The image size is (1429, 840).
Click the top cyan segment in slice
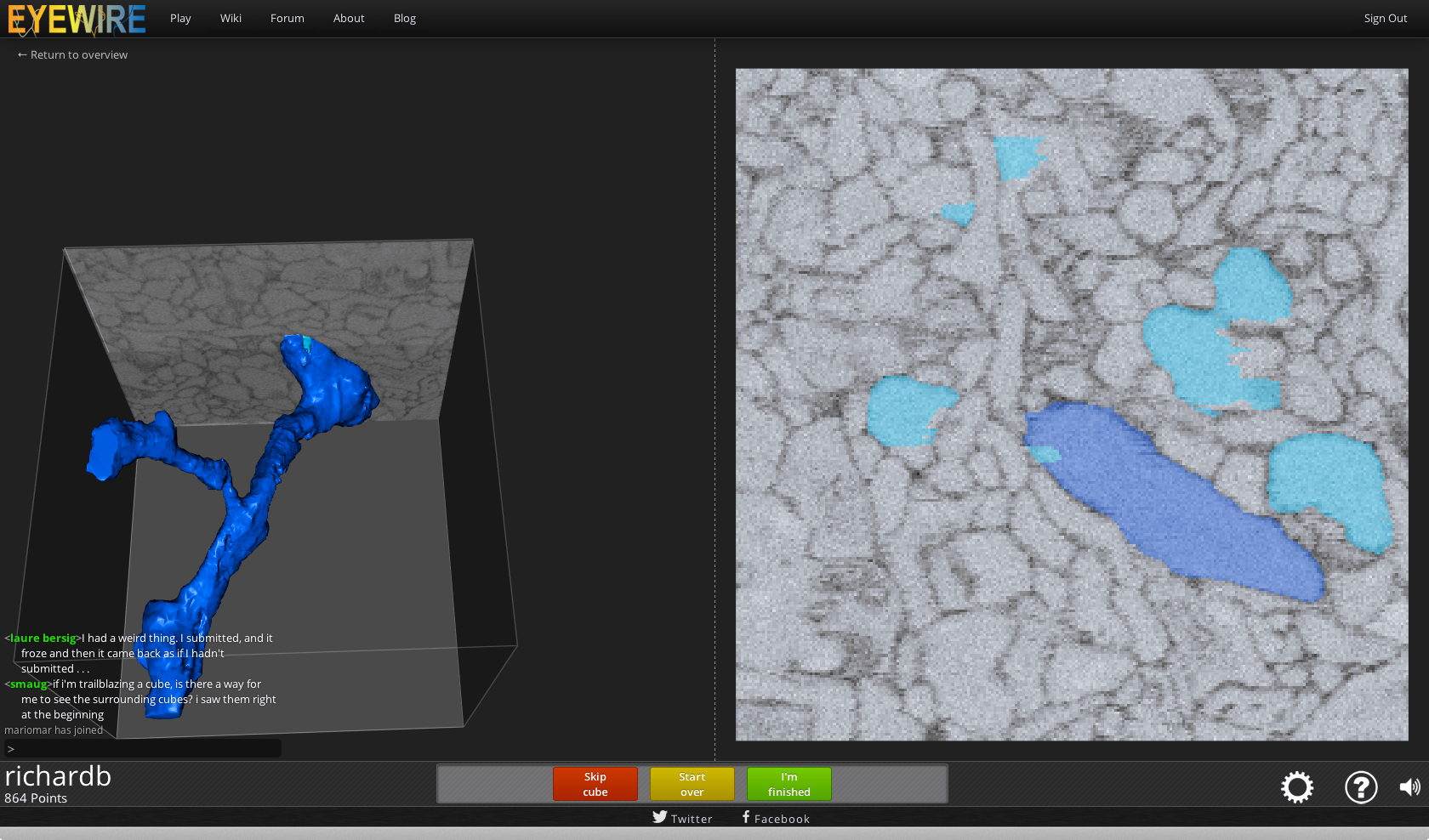(1017, 156)
